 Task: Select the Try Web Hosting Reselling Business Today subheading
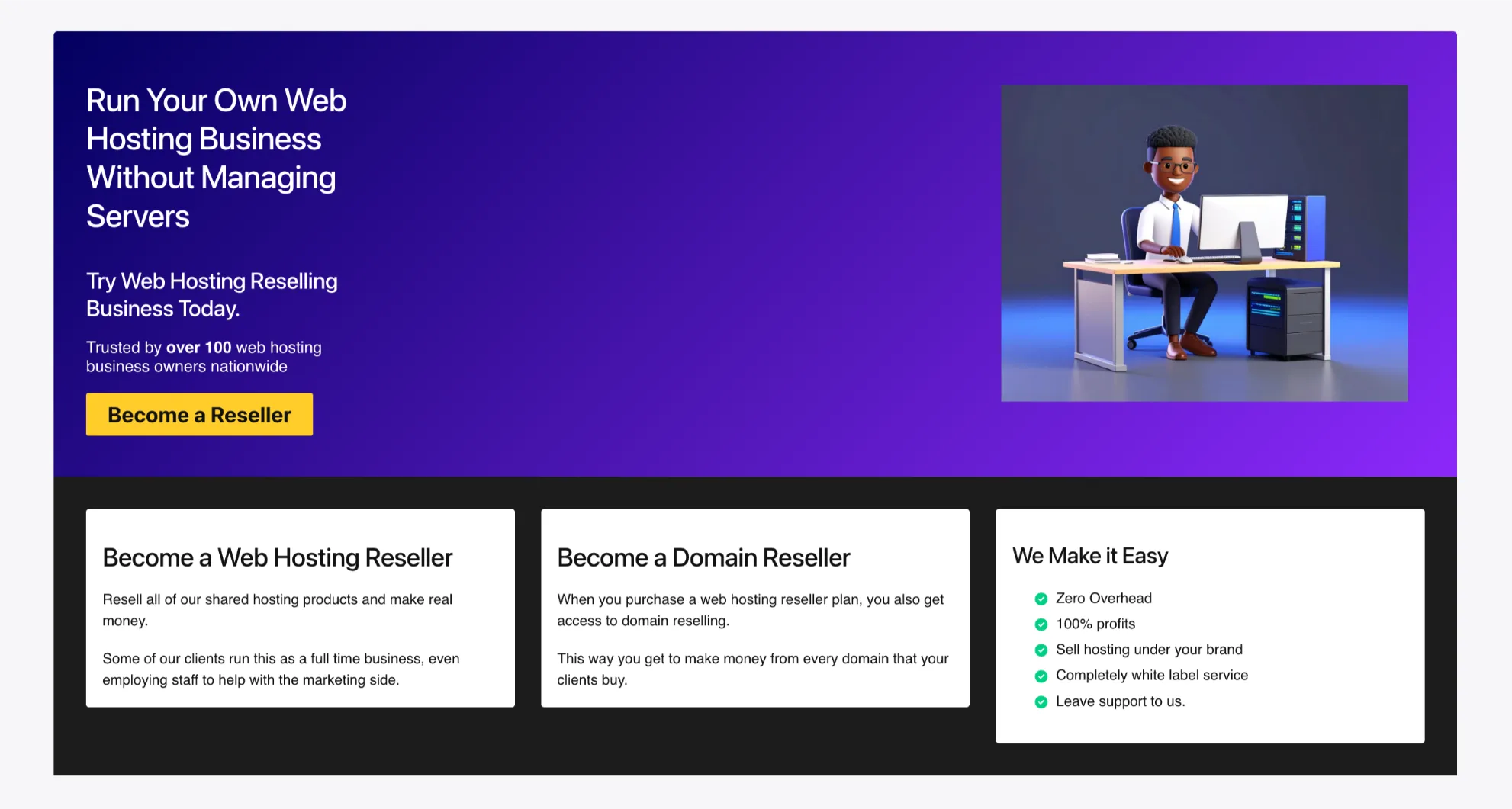pos(212,294)
